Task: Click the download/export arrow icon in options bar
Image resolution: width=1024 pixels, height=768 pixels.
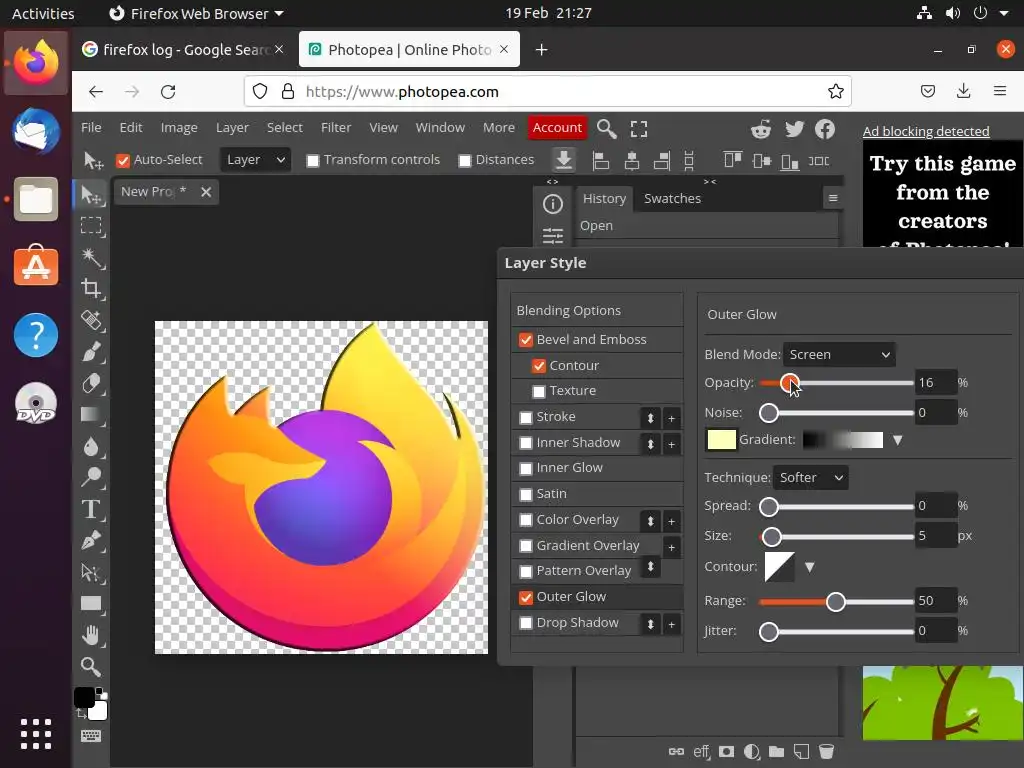Action: 564,160
